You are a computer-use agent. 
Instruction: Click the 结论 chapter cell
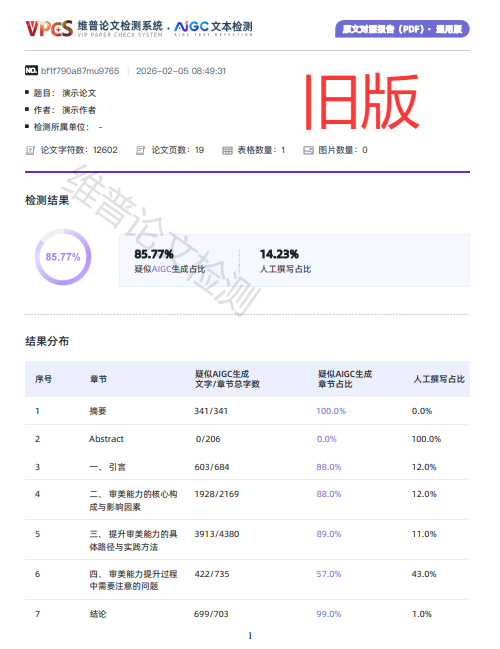(x=98, y=614)
